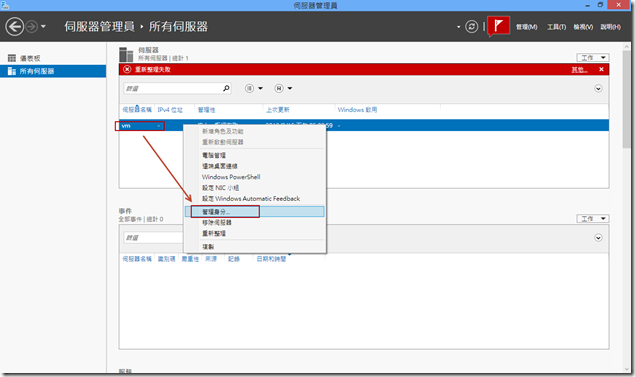Choose 移除伺服器 in the context menu
This screenshot has height=377, width=635.
pyautogui.click(x=217, y=223)
